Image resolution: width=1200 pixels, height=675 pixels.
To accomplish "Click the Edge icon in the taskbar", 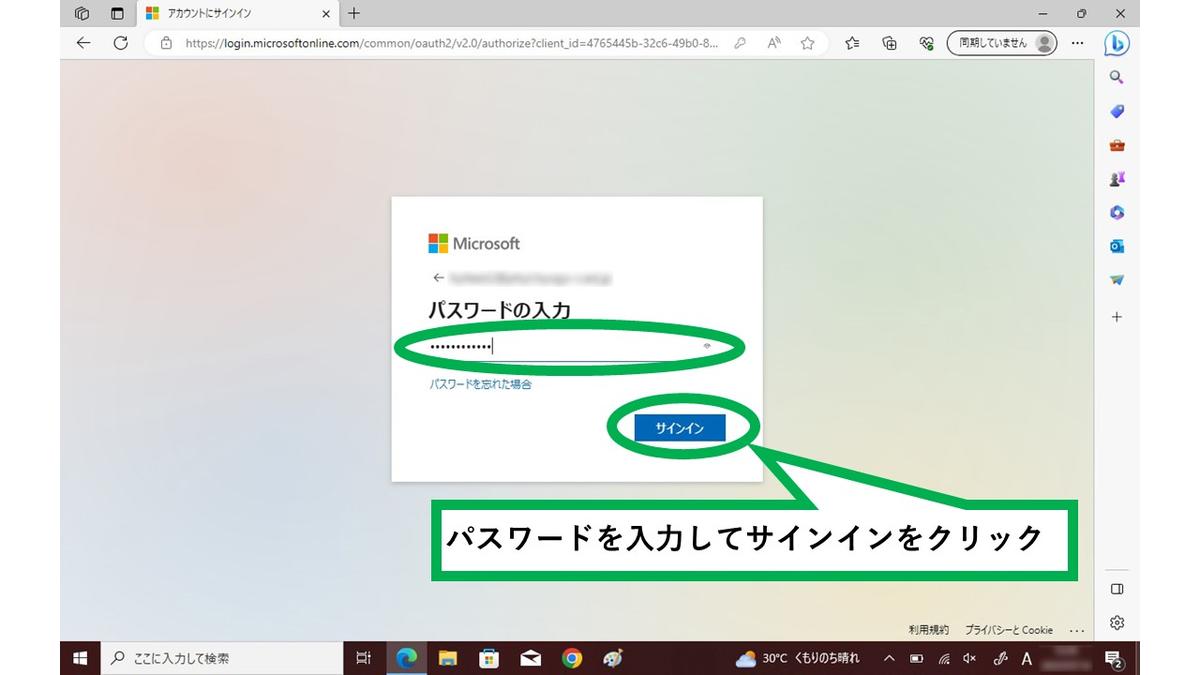I will [x=406, y=658].
